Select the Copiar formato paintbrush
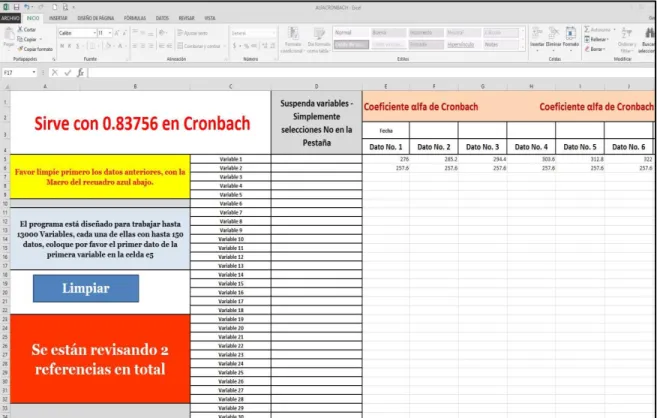The height and width of the screenshot is (418, 657). tap(20, 49)
